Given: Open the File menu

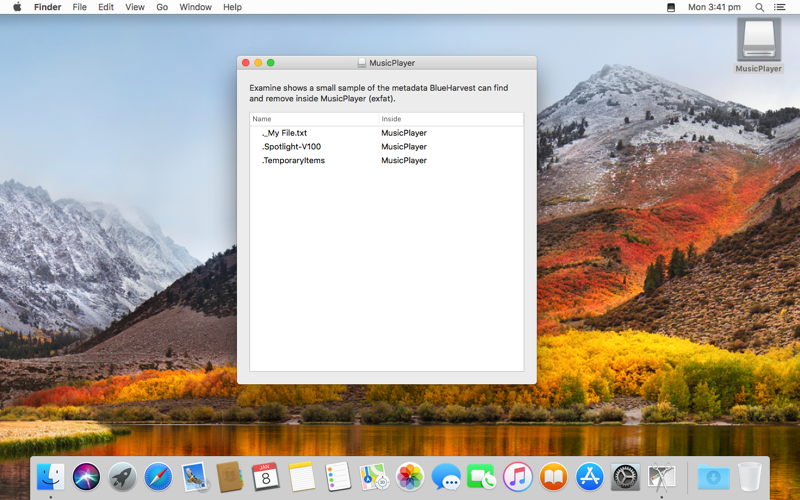Looking at the screenshot, I should click(x=79, y=7).
